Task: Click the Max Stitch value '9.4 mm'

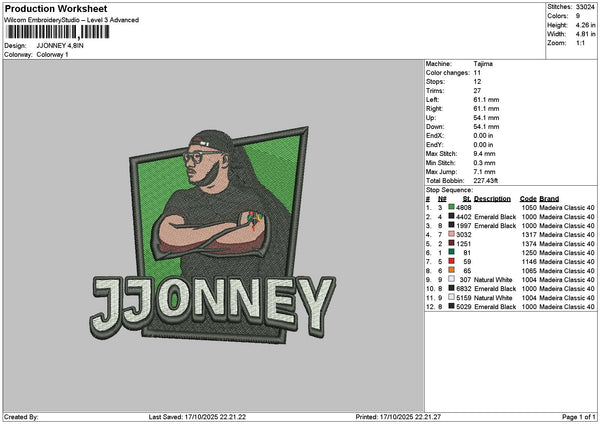Action: 484,154
